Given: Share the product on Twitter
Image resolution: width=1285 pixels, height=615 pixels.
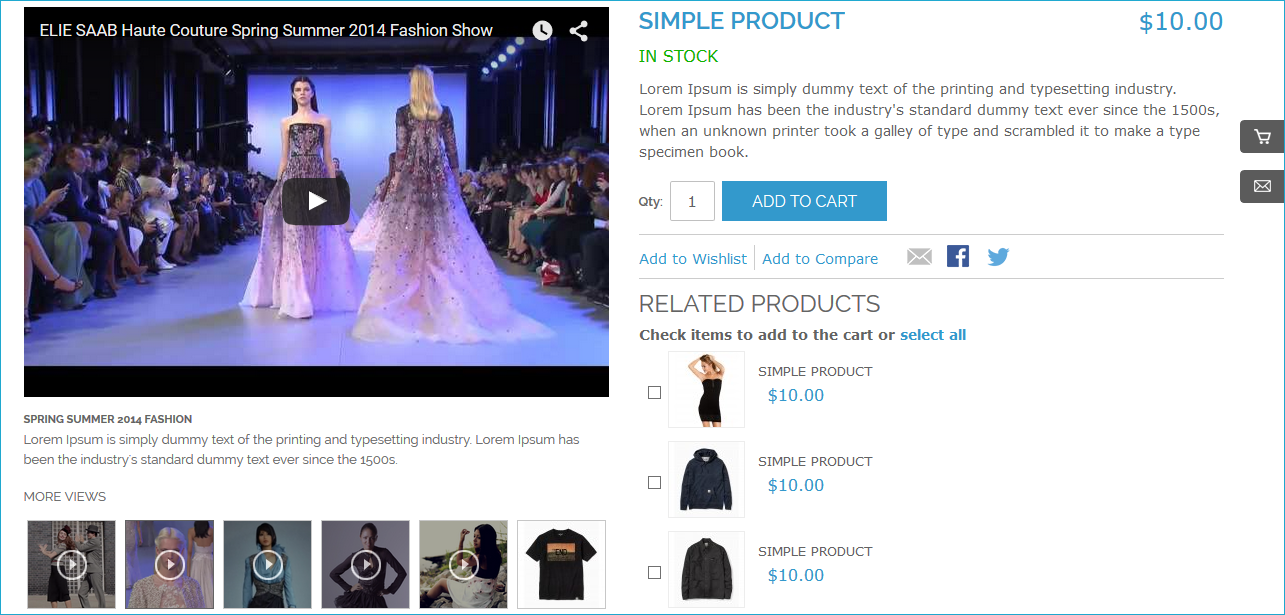Looking at the screenshot, I should (998, 257).
